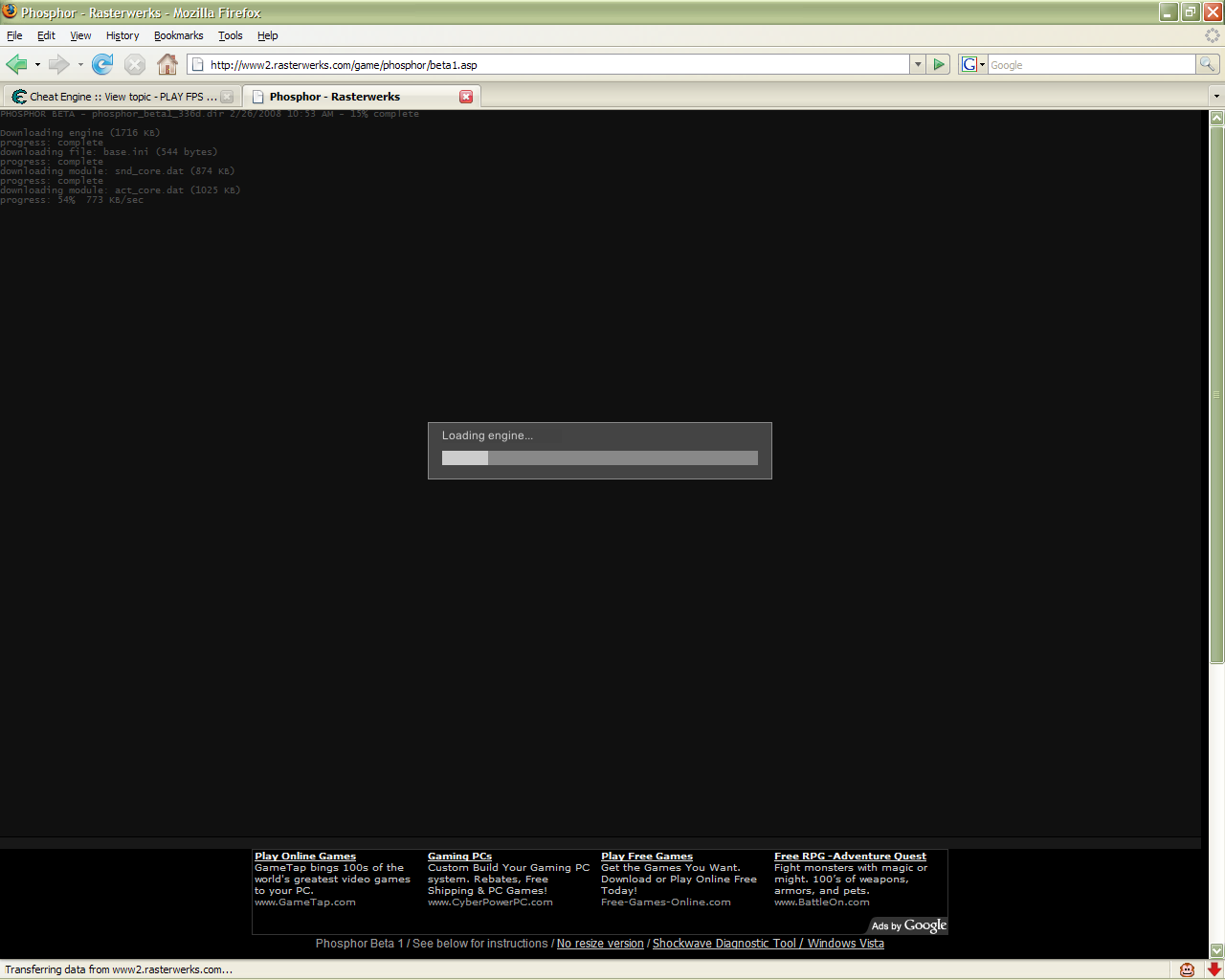The width and height of the screenshot is (1225, 980).
Task: Click the red face icon in status bar
Action: [1187, 969]
